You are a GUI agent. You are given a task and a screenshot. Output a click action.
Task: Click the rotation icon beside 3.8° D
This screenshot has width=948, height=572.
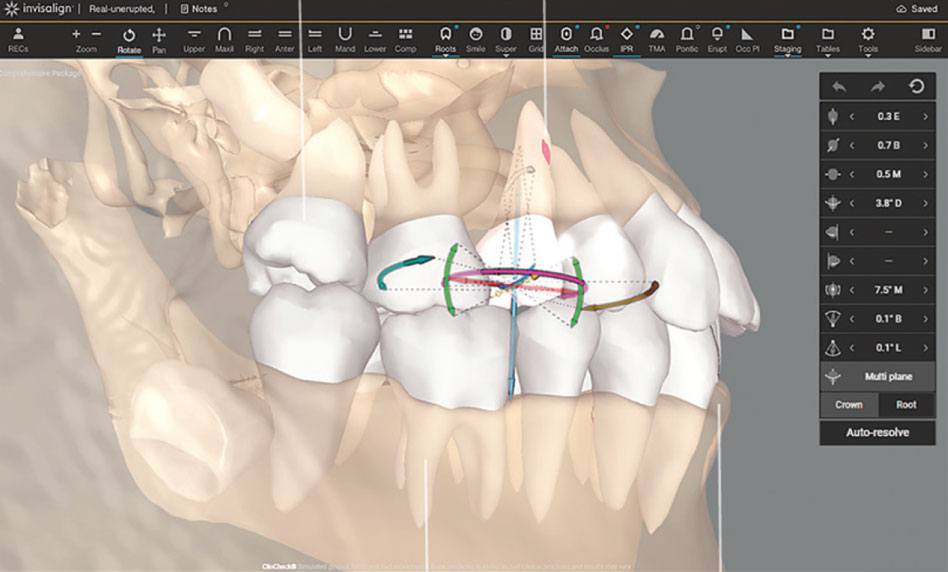tap(833, 203)
